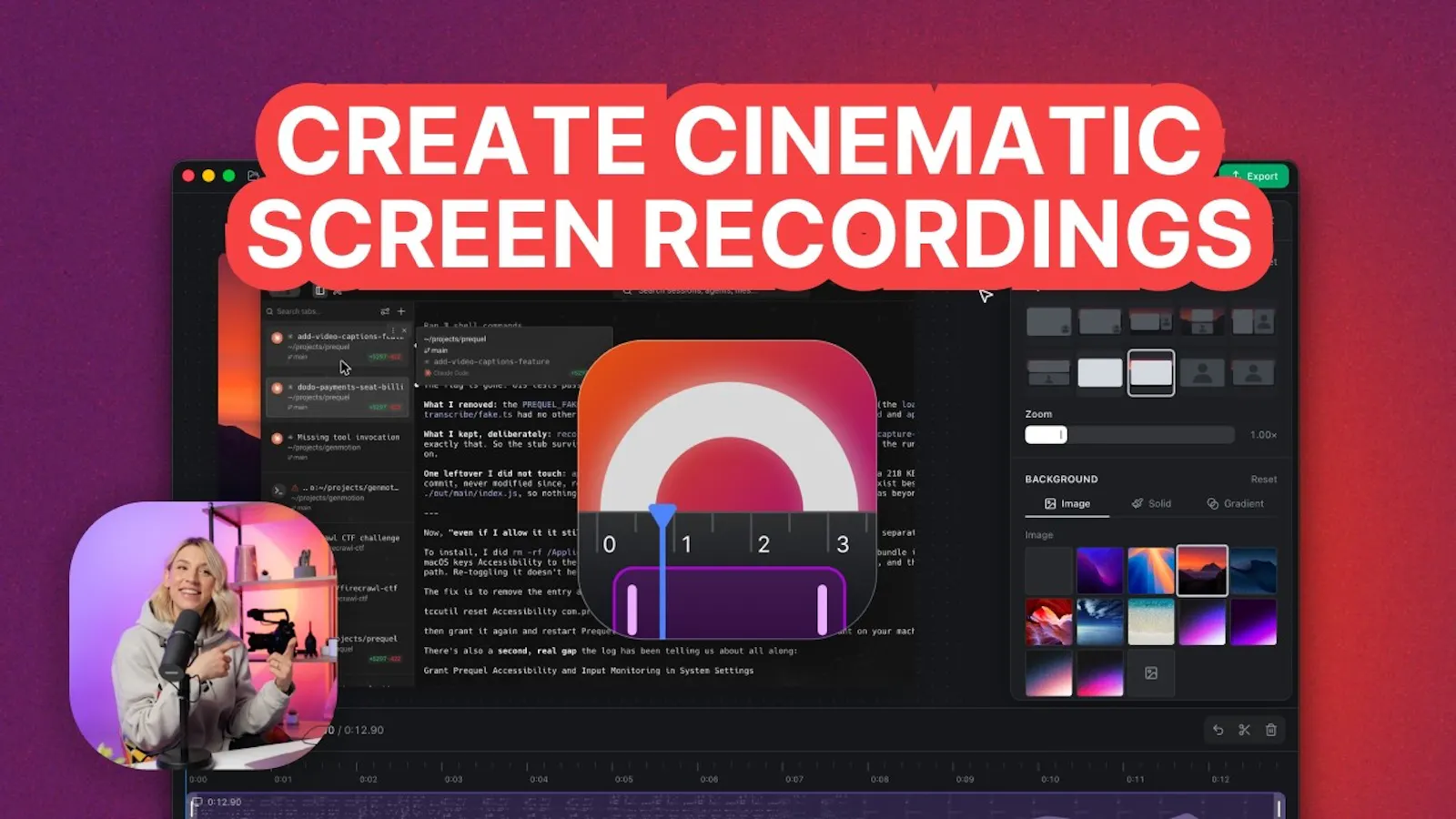Open the add-video-captions session in preview
Image resolution: width=1456 pixels, height=819 pixels.
[338, 345]
